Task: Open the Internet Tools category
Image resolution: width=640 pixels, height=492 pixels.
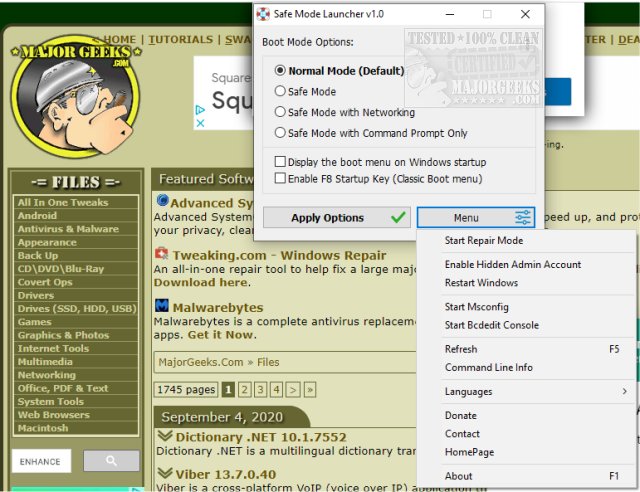Action: [76, 349]
